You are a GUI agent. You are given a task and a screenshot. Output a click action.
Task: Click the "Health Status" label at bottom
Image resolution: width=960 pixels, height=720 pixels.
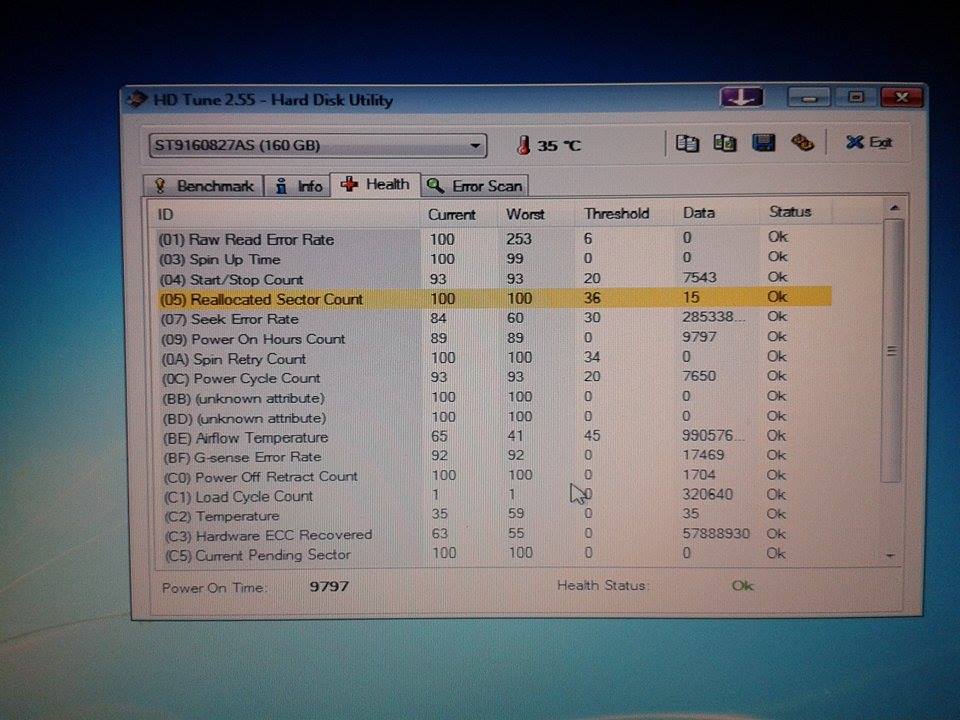[602, 586]
